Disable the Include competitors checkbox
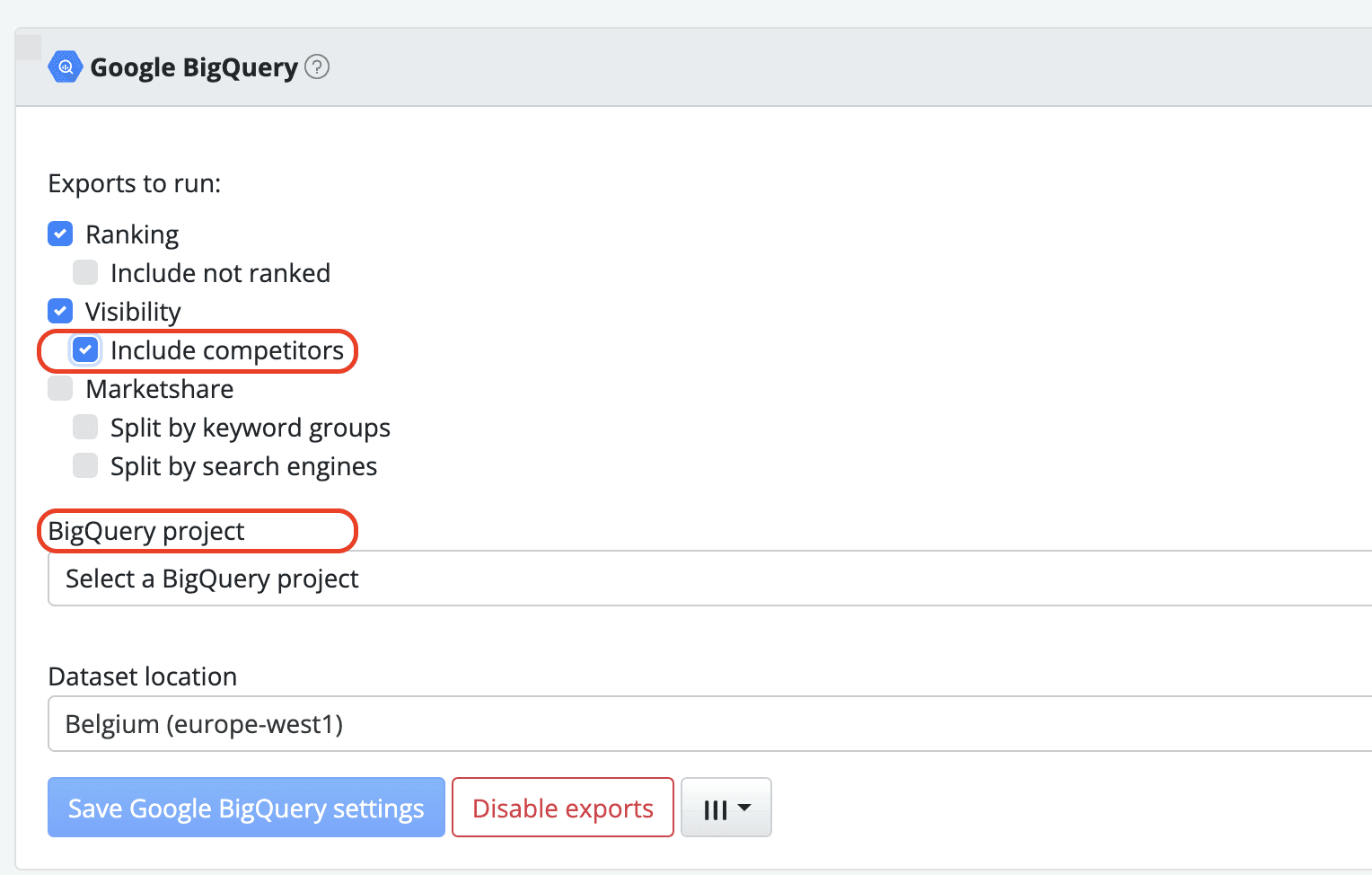Screen dimensions: 1372x875 (x=85, y=349)
